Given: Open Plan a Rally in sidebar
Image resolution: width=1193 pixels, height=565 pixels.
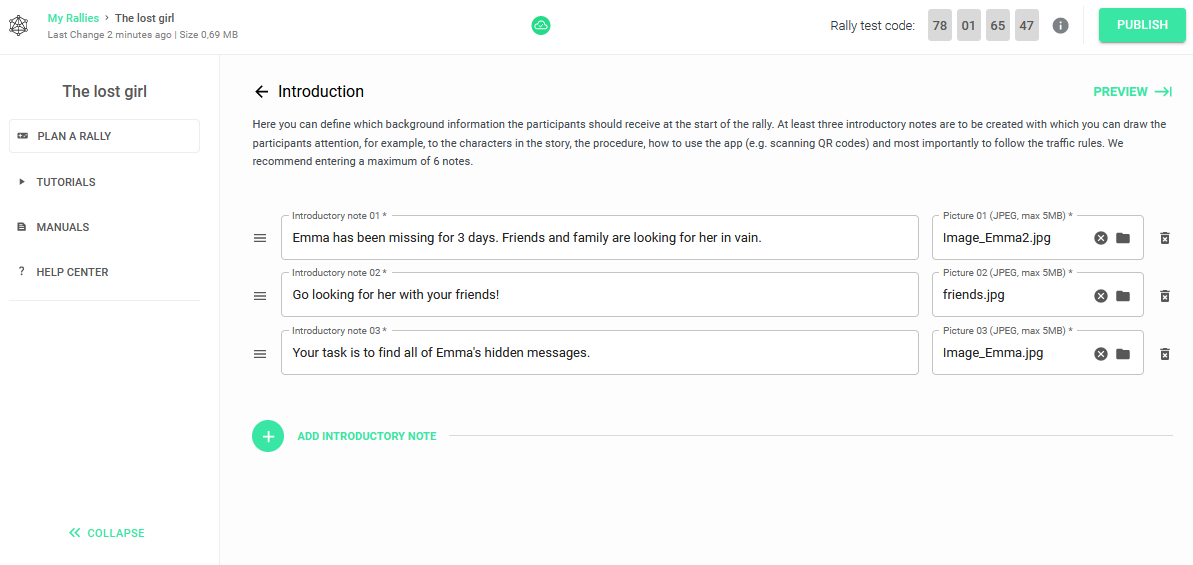Looking at the screenshot, I should 104,136.
